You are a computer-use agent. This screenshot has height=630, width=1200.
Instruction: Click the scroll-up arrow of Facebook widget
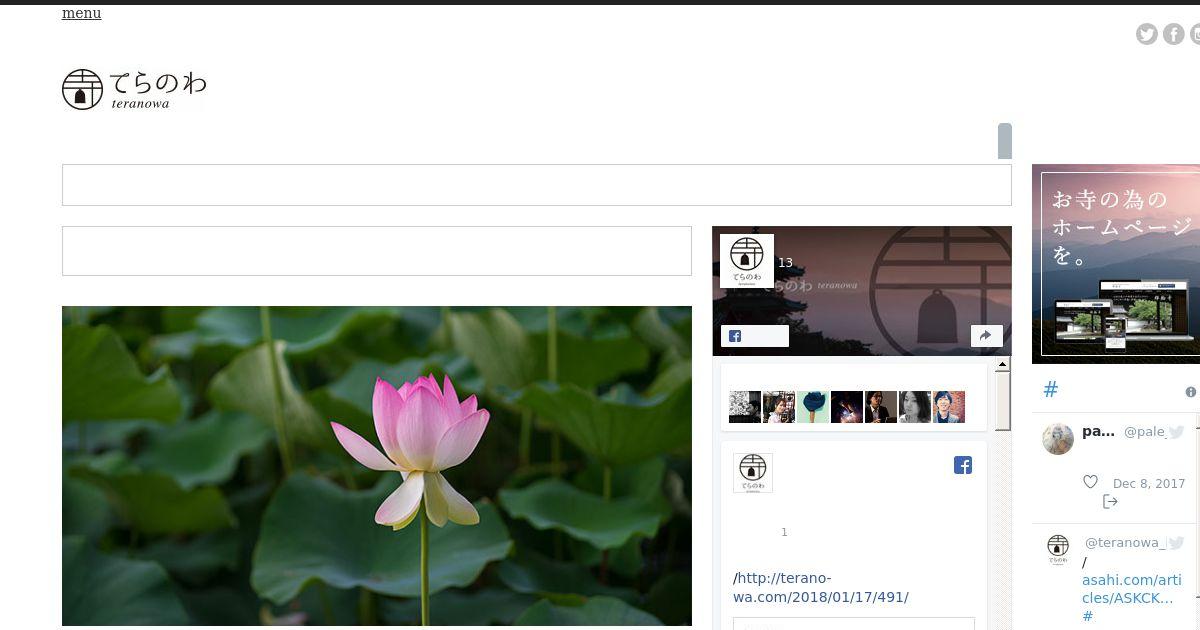(1003, 365)
